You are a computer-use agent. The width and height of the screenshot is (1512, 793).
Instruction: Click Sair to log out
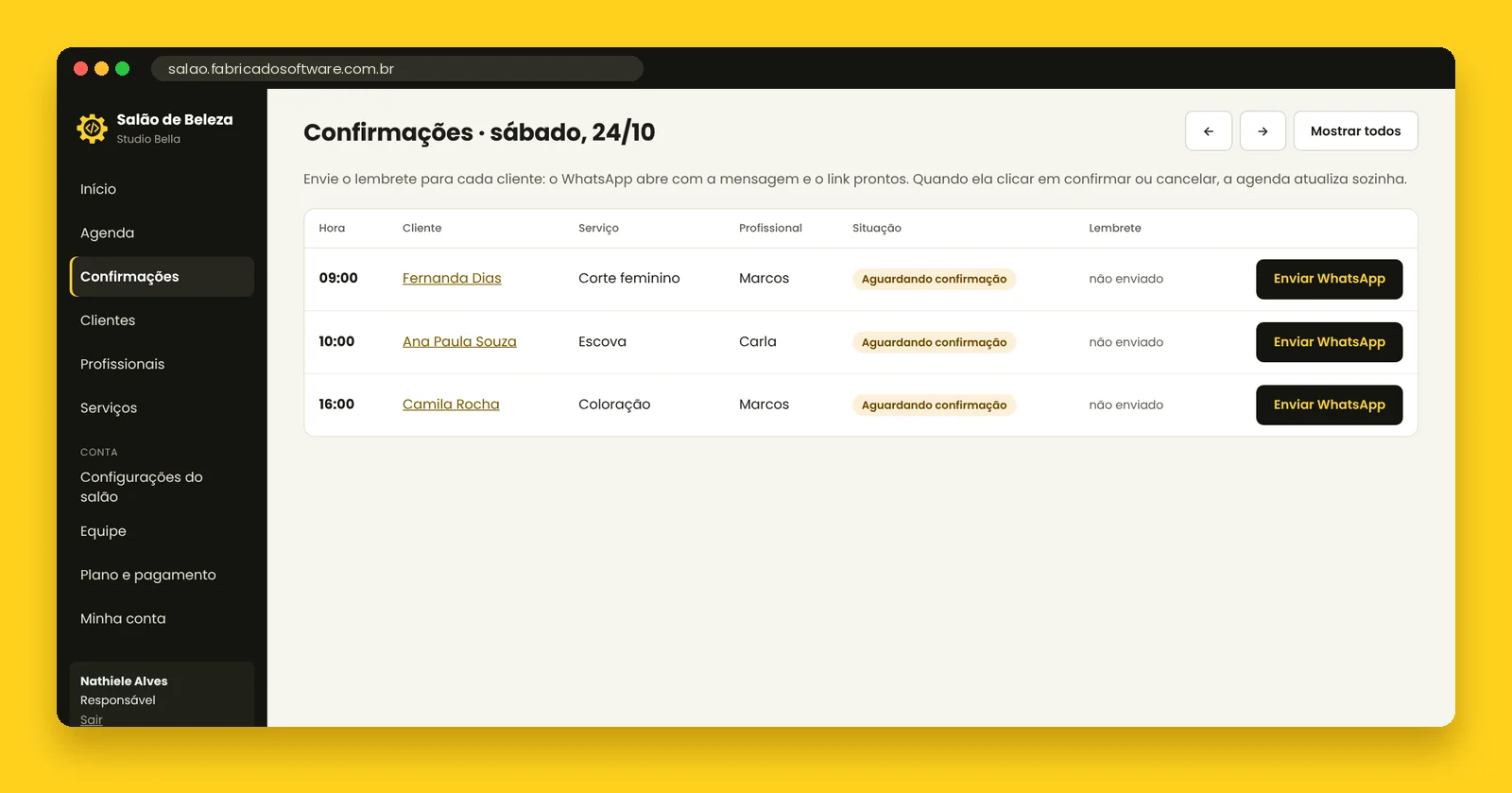coord(92,719)
